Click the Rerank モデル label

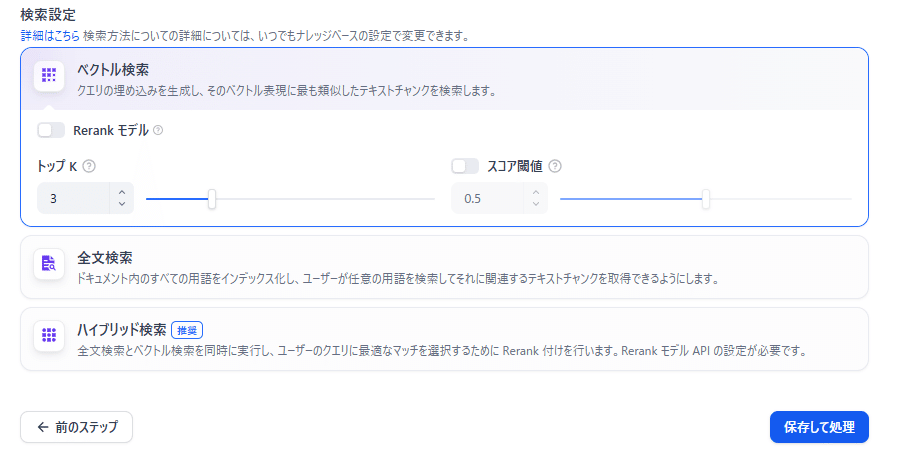tap(111, 131)
